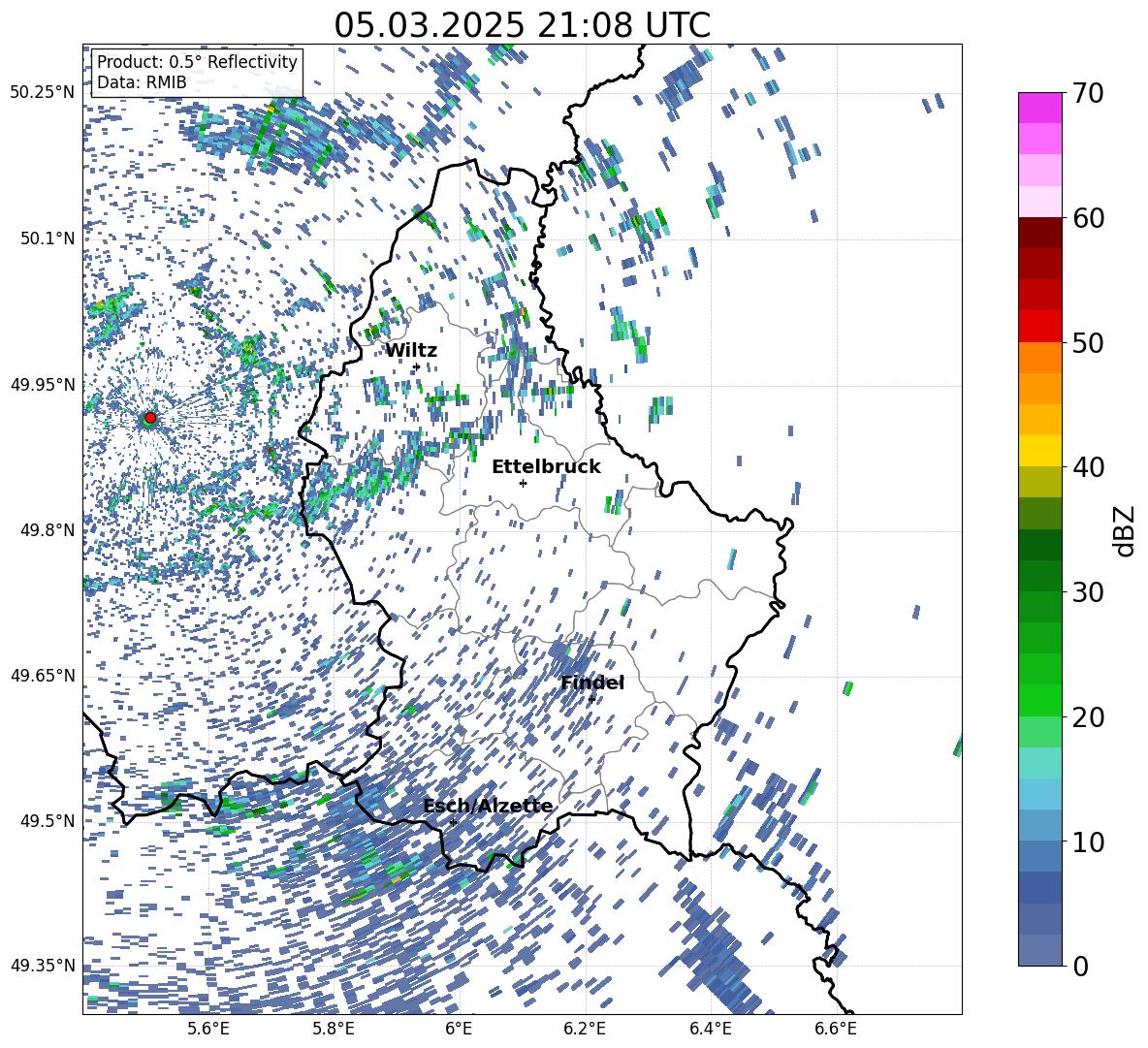
Task: Click the Findel station label
Action: pos(592,683)
